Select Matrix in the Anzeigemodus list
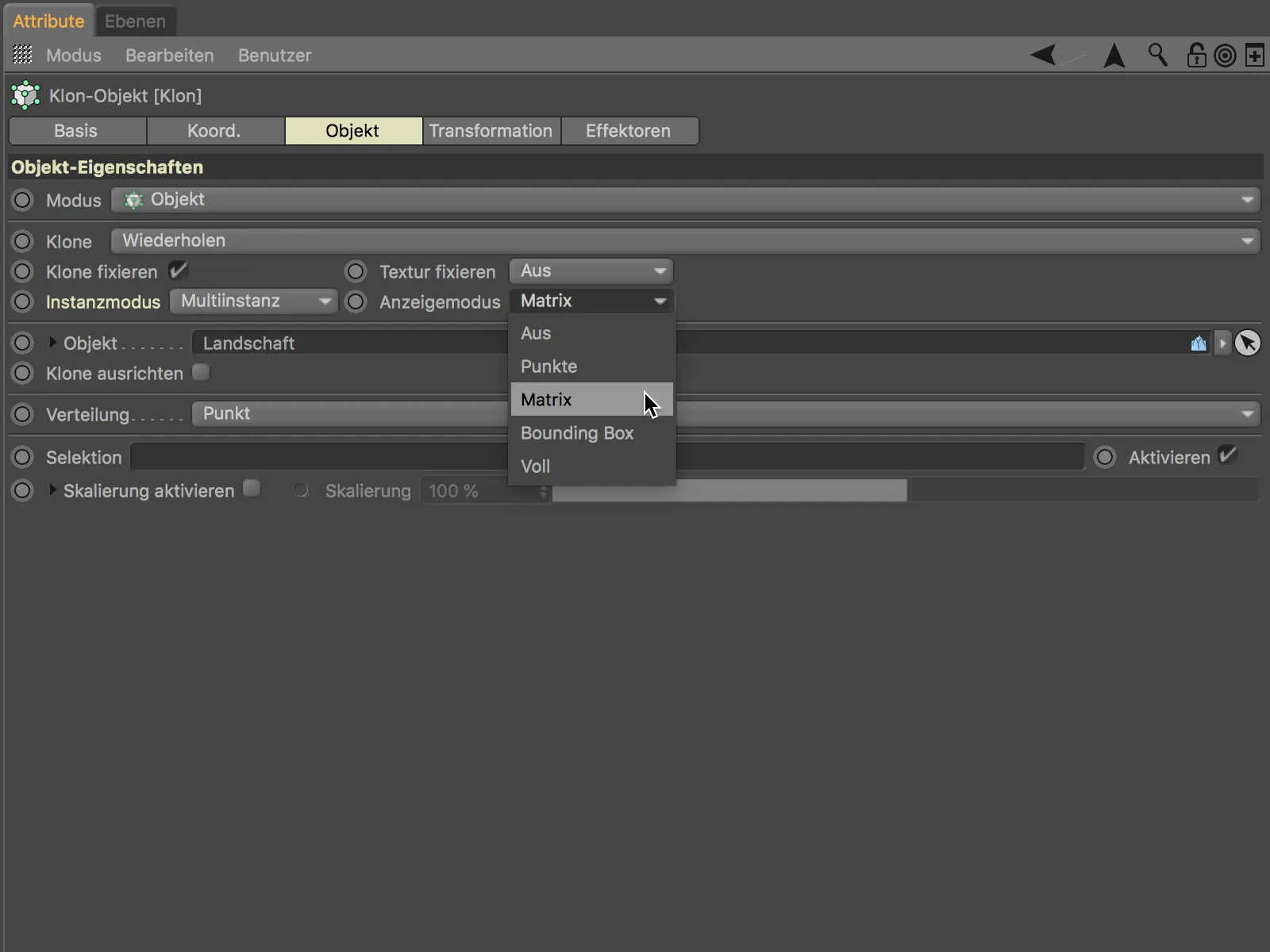Viewport: 1270px width, 952px height. tap(591, 400)
